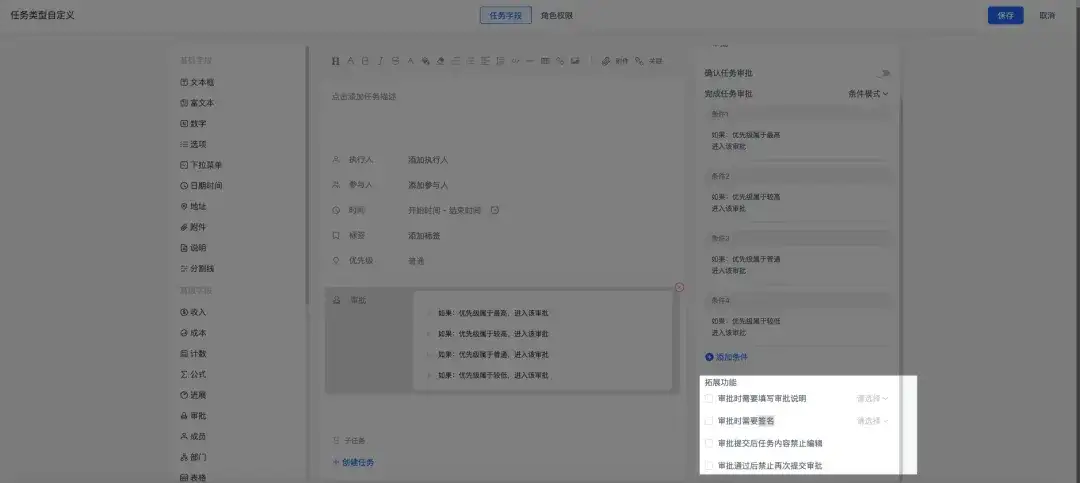The width and height of the screenshot is (1080, 483).
Task: Select the 下拉菜单 field type
Action: 201,165
